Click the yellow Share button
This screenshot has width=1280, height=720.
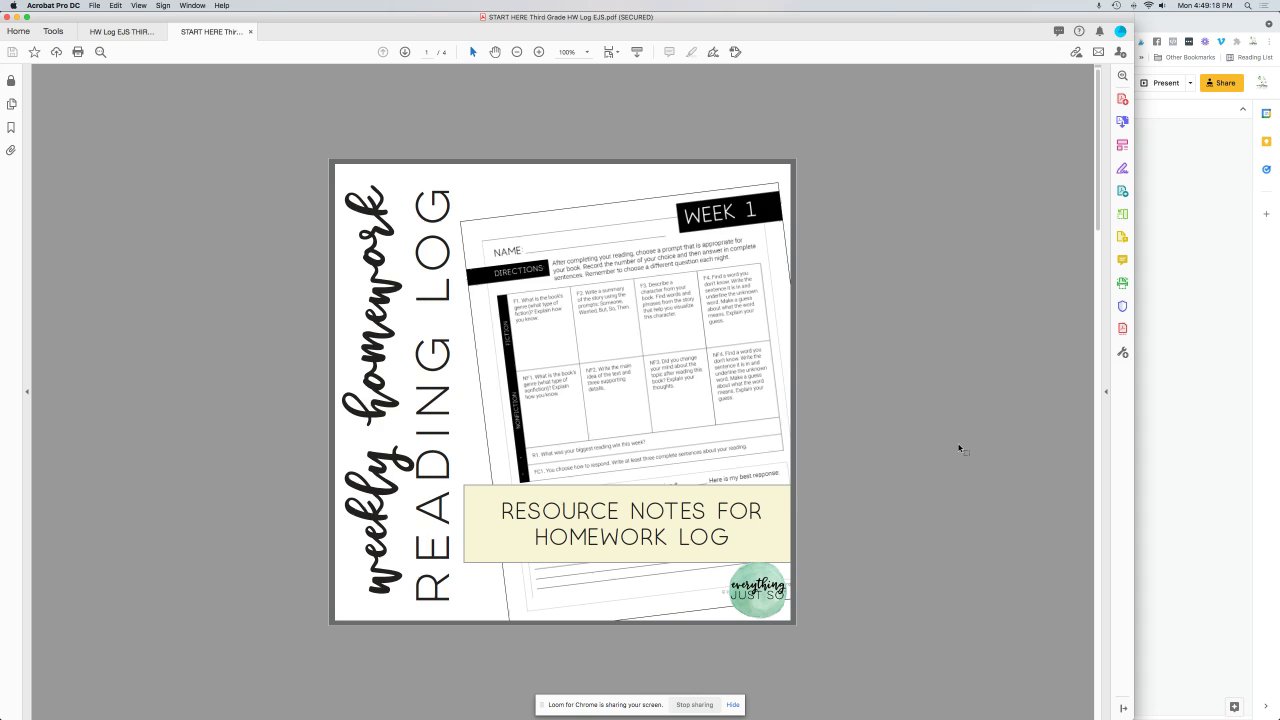point(1221,83)
